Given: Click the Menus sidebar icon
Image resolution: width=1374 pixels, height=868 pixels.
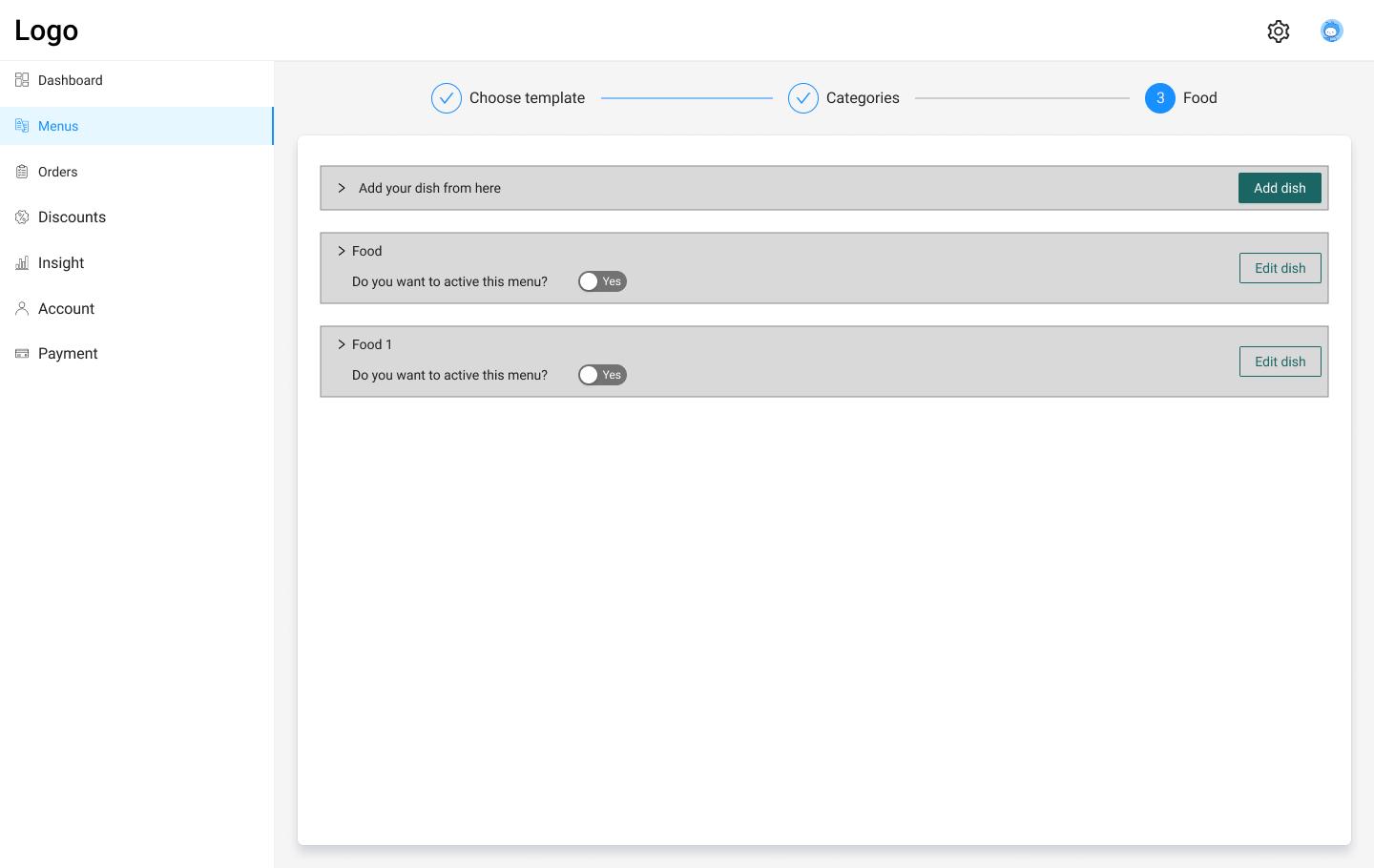Looking at the screenshot, I should (x=22, y=126).
